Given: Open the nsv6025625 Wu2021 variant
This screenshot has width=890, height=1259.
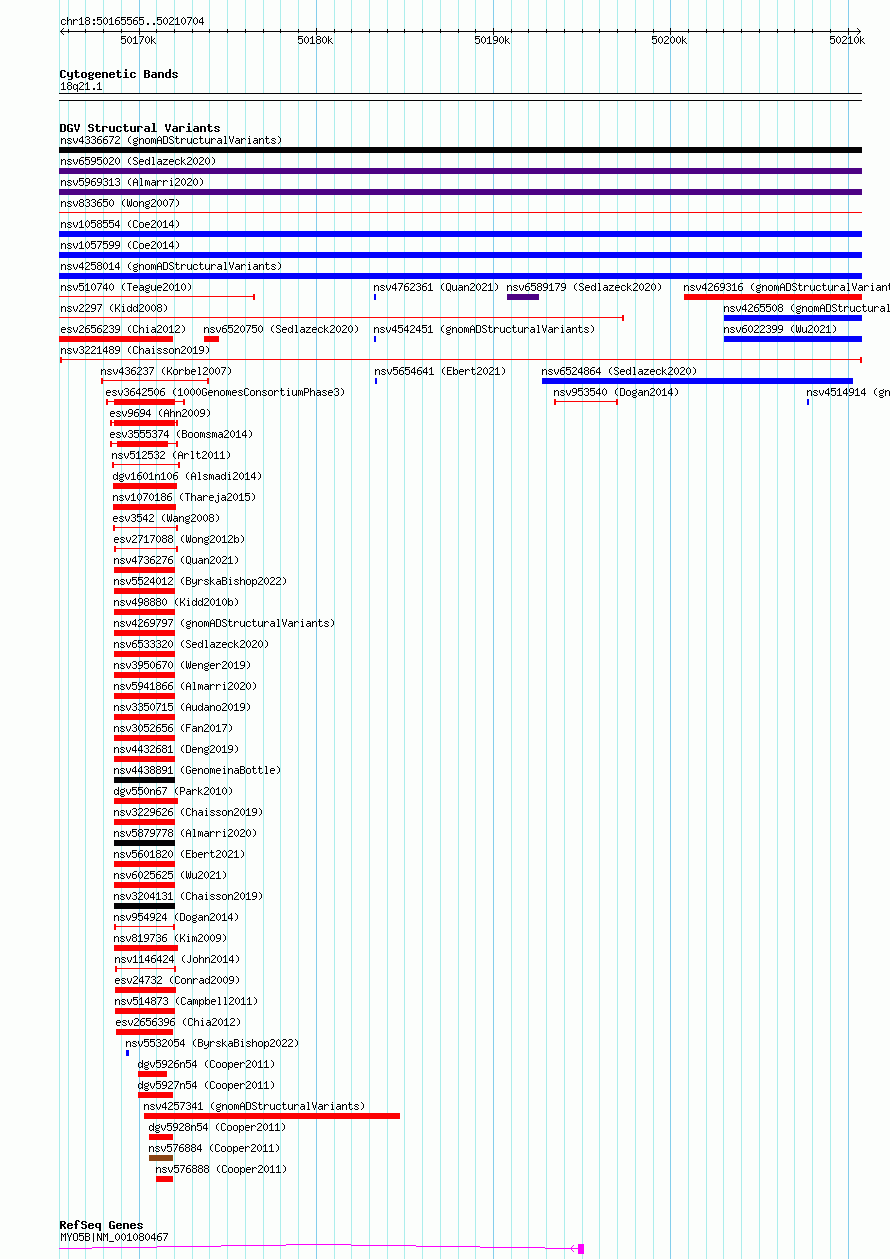Looking at the screenshot, I should [x=170, y=875].
